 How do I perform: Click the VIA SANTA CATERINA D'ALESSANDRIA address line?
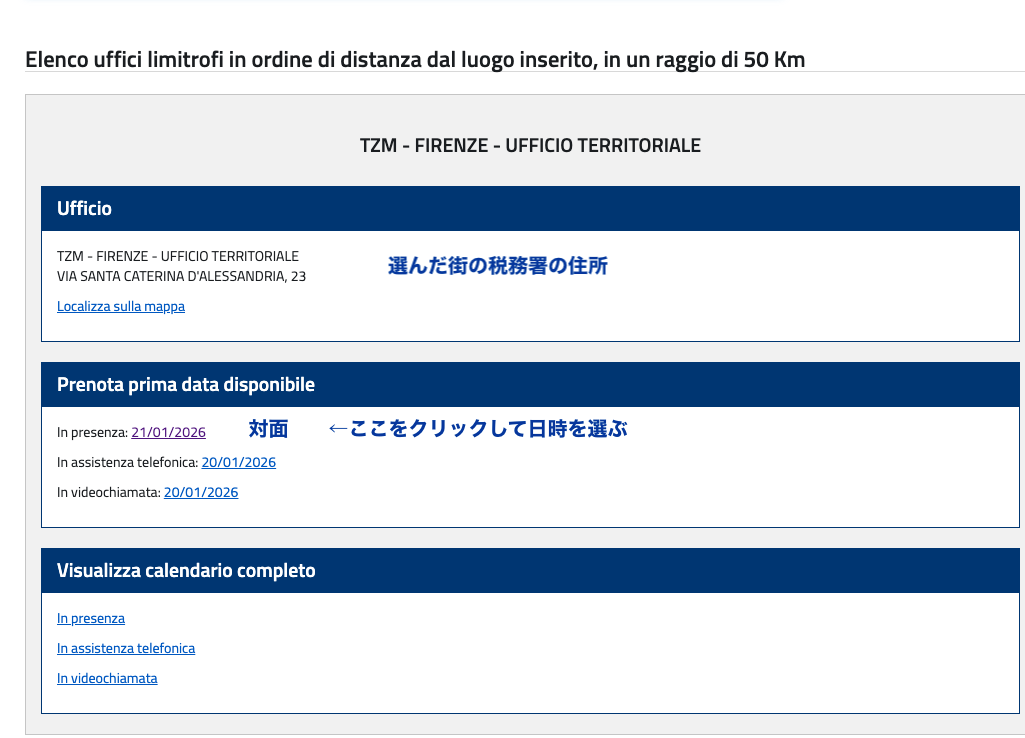(x=181, y=277)
